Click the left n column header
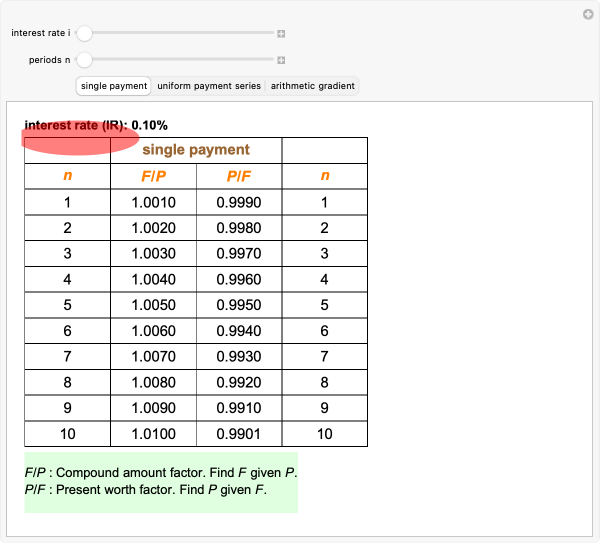Screen dimensions: 600x544 (x=67, y=177)
